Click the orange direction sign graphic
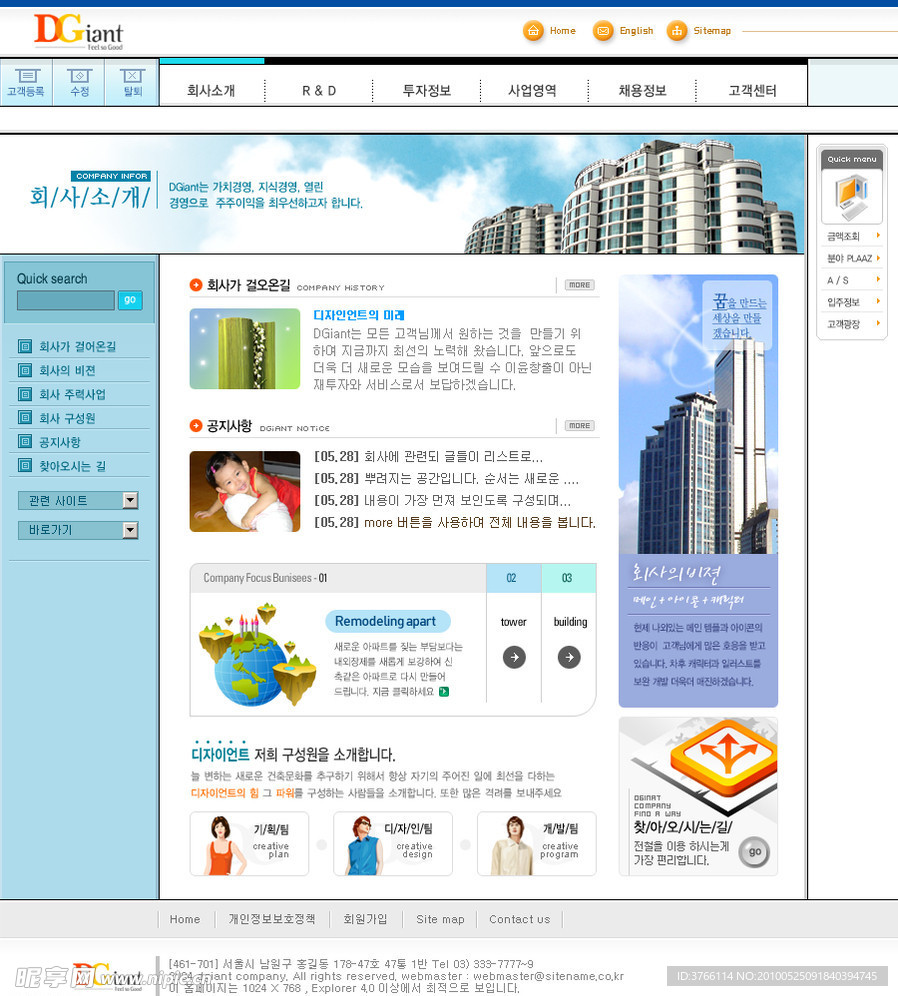This screenshot has height=996, width=898. (725, 757)
